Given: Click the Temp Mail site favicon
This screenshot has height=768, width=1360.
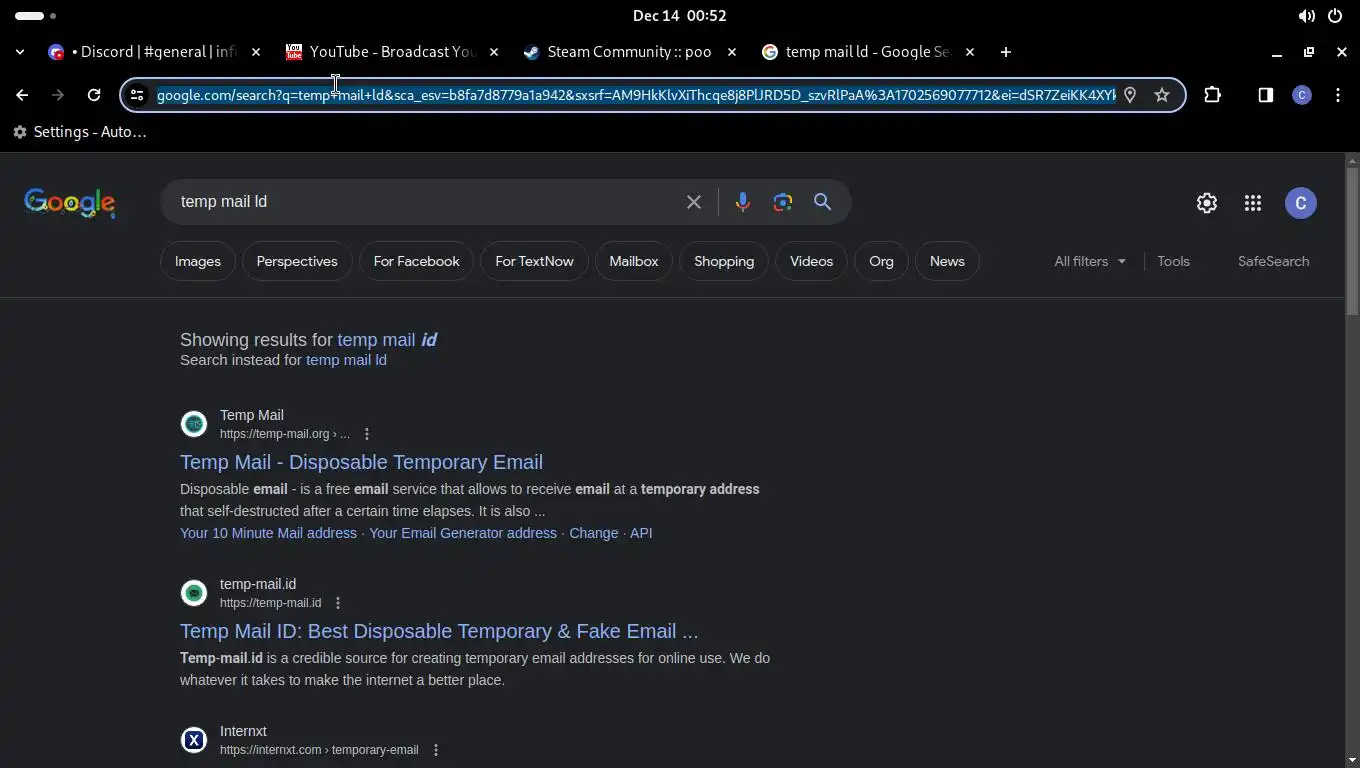Looking at the screenshot, I should pos(194,424).
